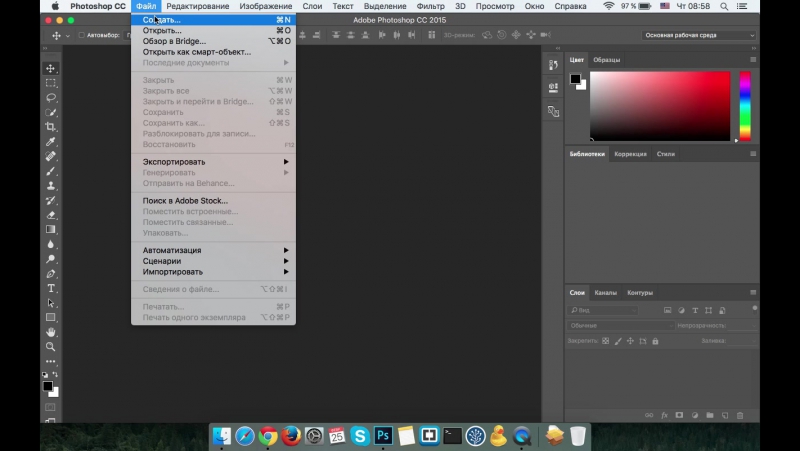Image resolution: width=800 pixels, height=451 pixels.
Task: Open the Edit menu in menu bar
Action: point(197,6)
